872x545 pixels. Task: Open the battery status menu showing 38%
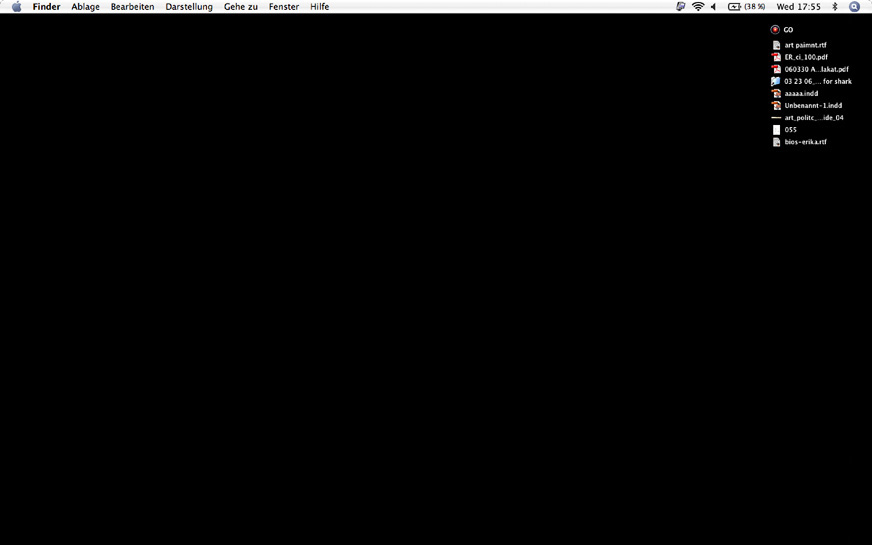746,7
